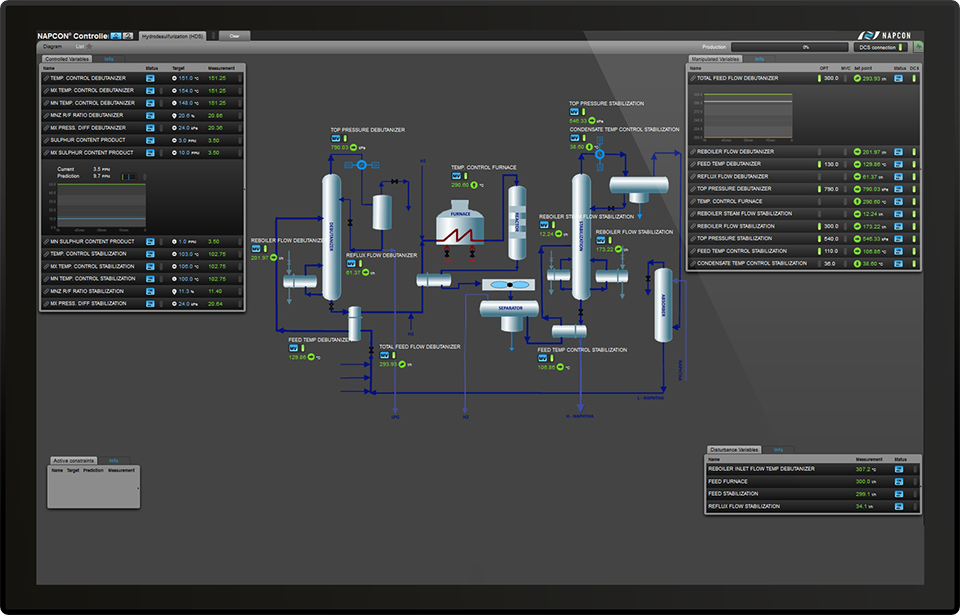Open MV badge under Top Pressure Debutanizer

(x=335, y=138)
